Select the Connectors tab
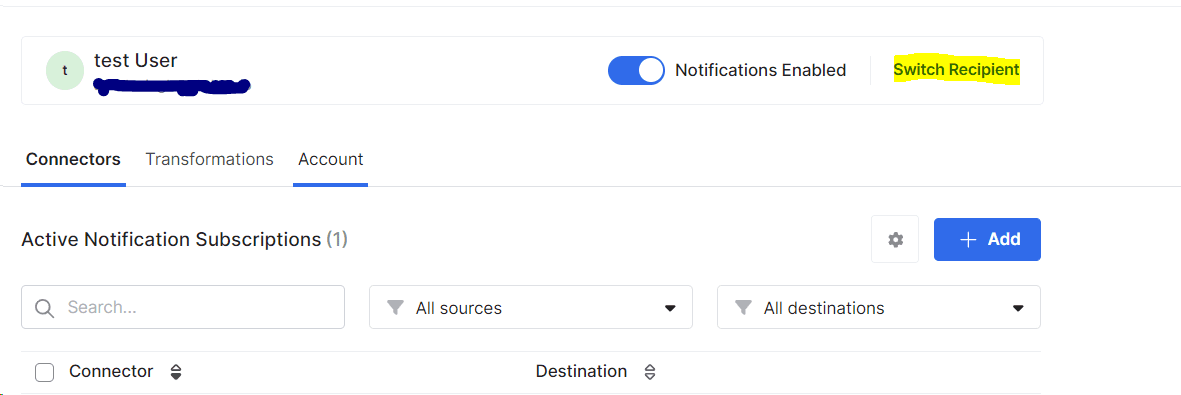This screenshot has width=1181, height=395. pos(73,160)
